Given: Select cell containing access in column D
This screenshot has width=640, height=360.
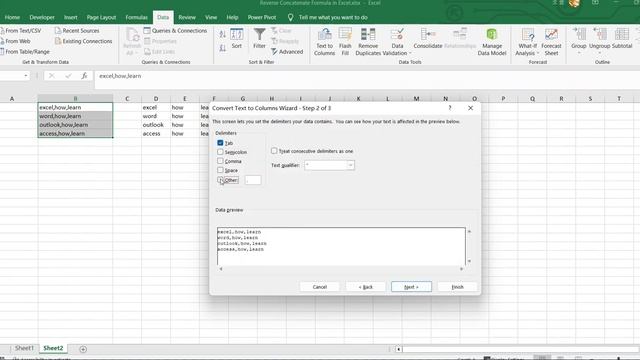Looking at the screenshot, I should [156, 133].
